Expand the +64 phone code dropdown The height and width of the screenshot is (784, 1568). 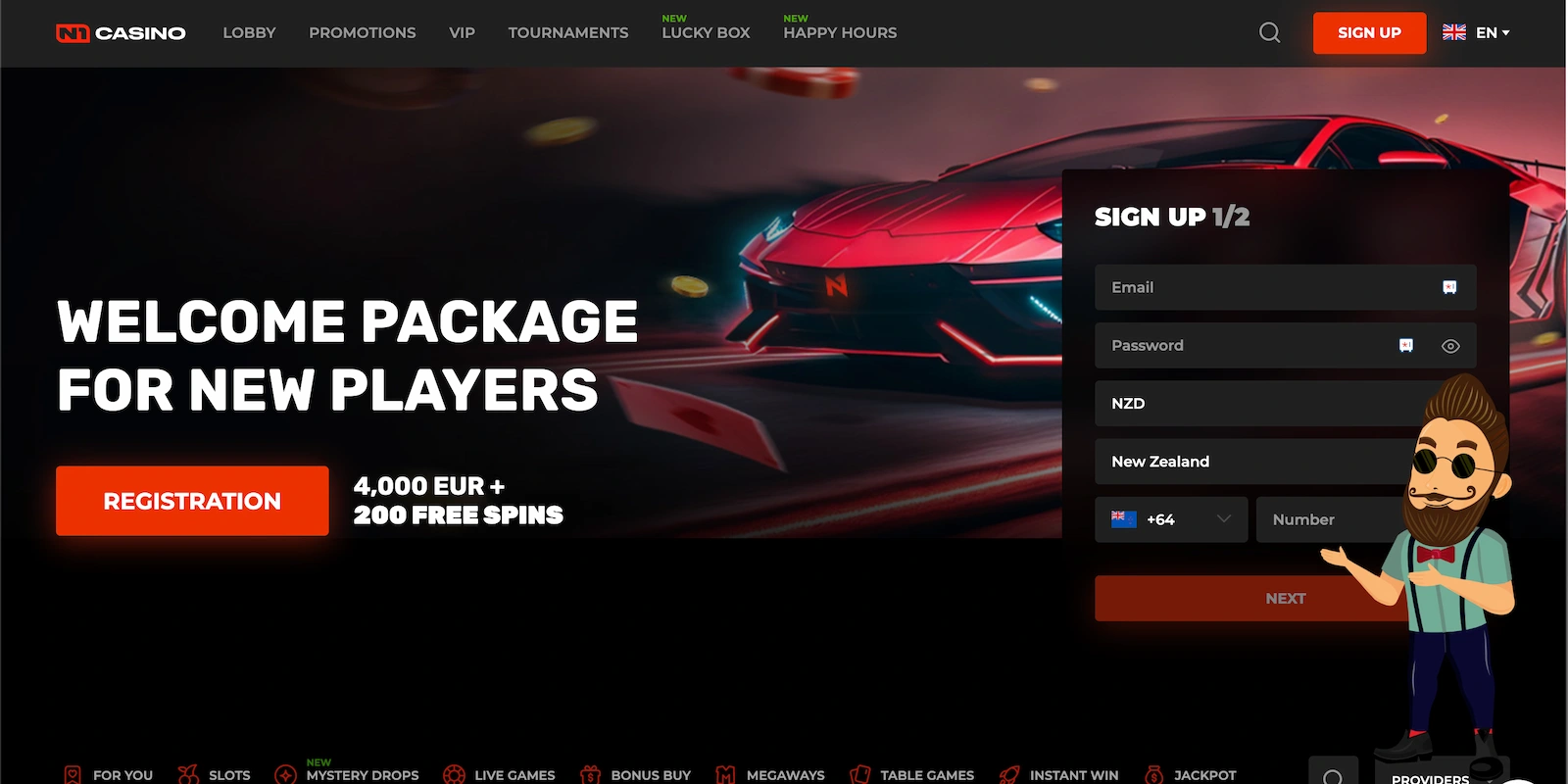1171,519
